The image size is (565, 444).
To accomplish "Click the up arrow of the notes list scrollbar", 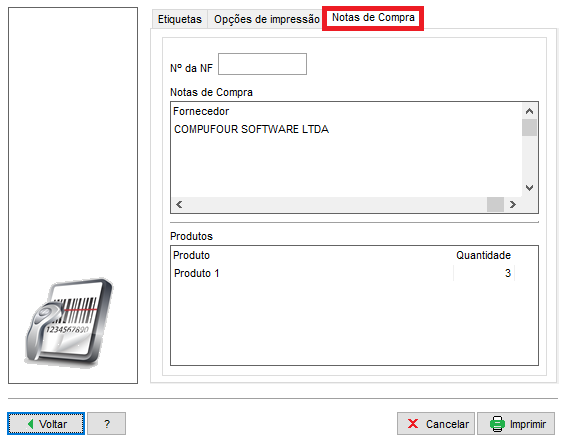I will [529, 111].
